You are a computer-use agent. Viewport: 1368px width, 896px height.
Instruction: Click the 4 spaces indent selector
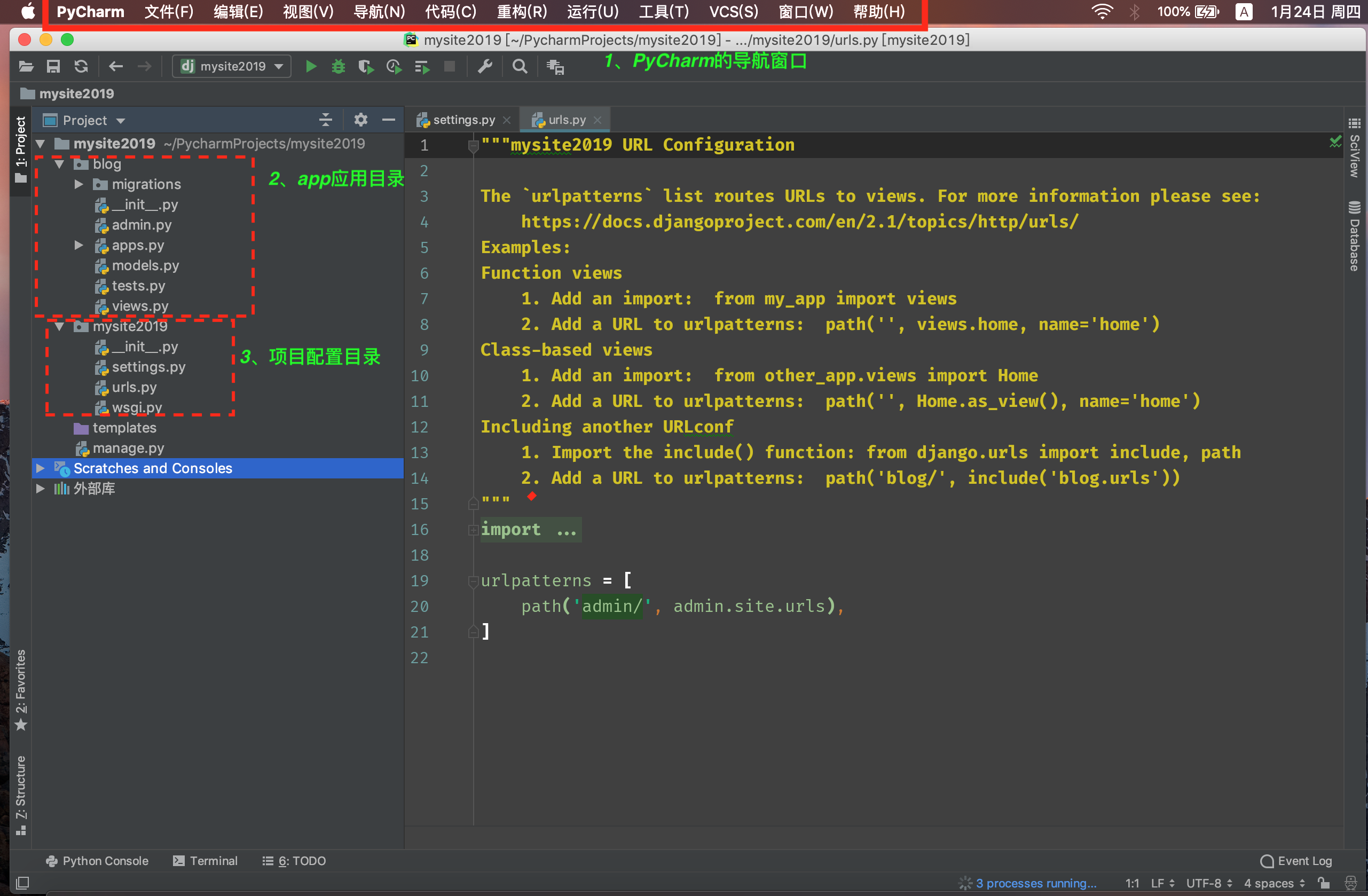1275,883
